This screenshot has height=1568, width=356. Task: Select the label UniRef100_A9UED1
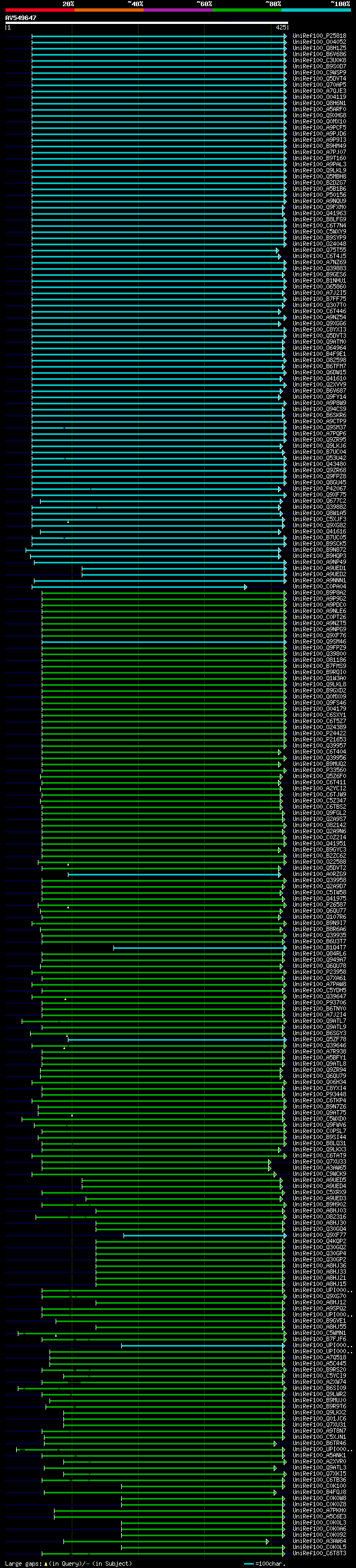pos(319,568)
